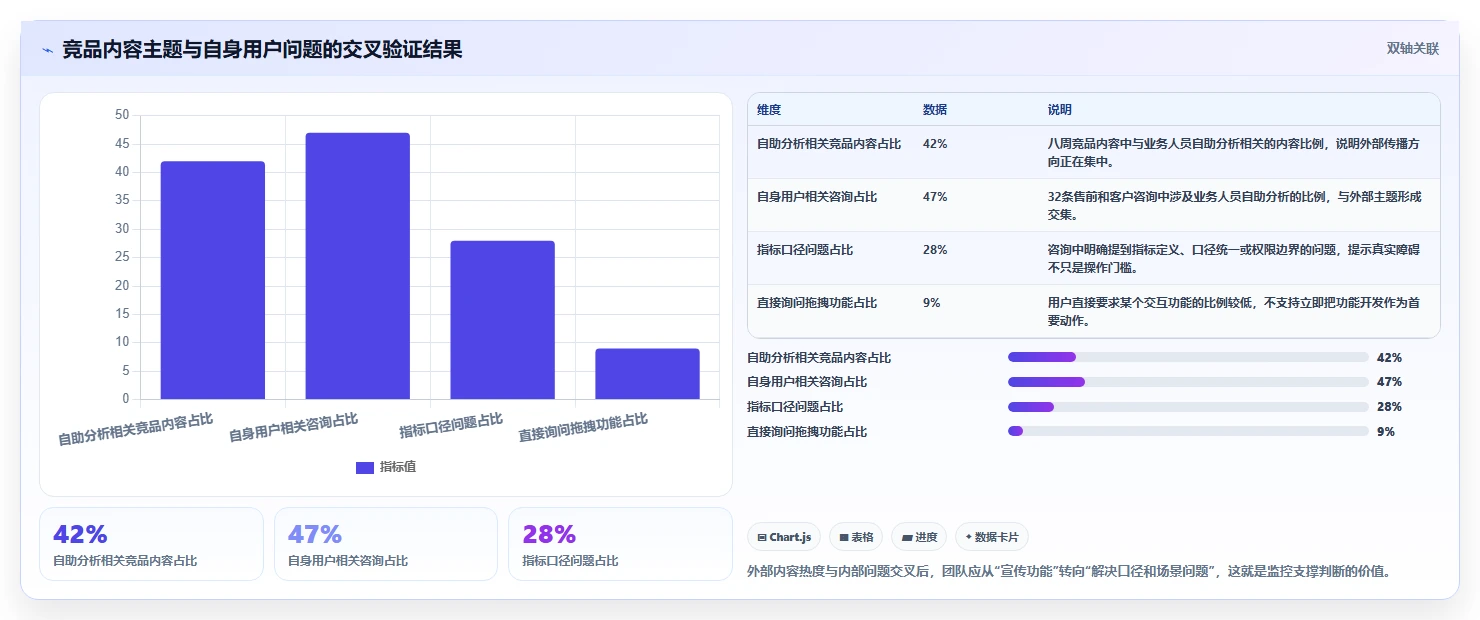Select table cell 自助分析相关竞品内容占比
The height and width of the screenshot is (620, 1480).
[x=829, y=144]
